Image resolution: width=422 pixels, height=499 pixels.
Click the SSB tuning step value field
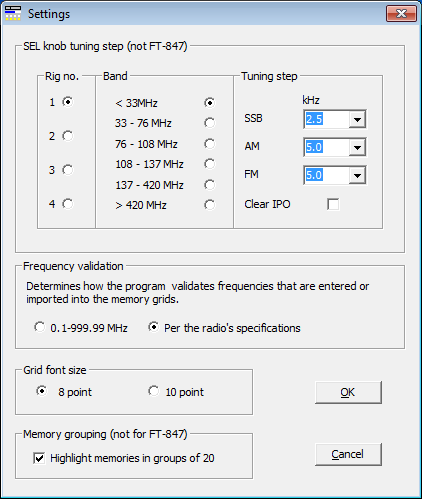(327, 119)
